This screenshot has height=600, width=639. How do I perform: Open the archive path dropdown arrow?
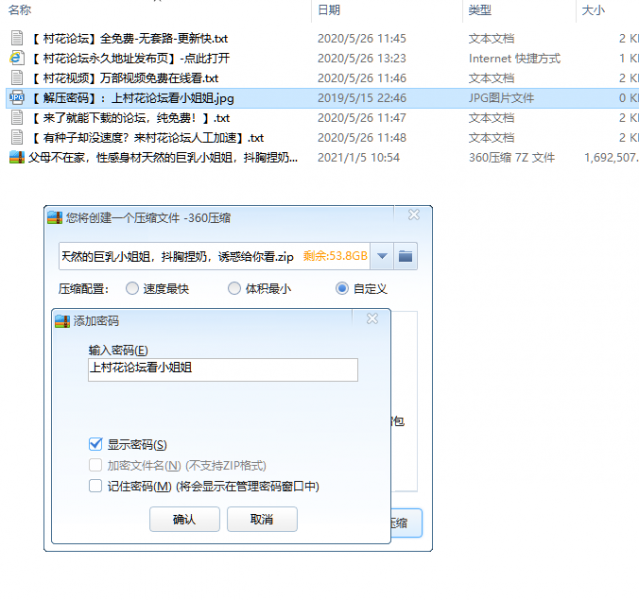click(382, 256)
